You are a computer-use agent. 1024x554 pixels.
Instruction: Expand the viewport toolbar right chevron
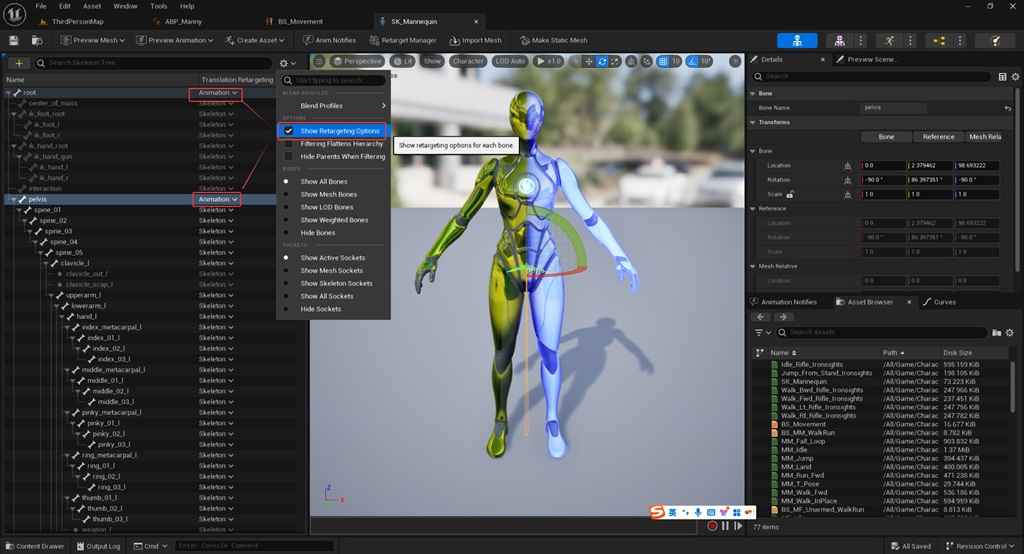(735, 61)
